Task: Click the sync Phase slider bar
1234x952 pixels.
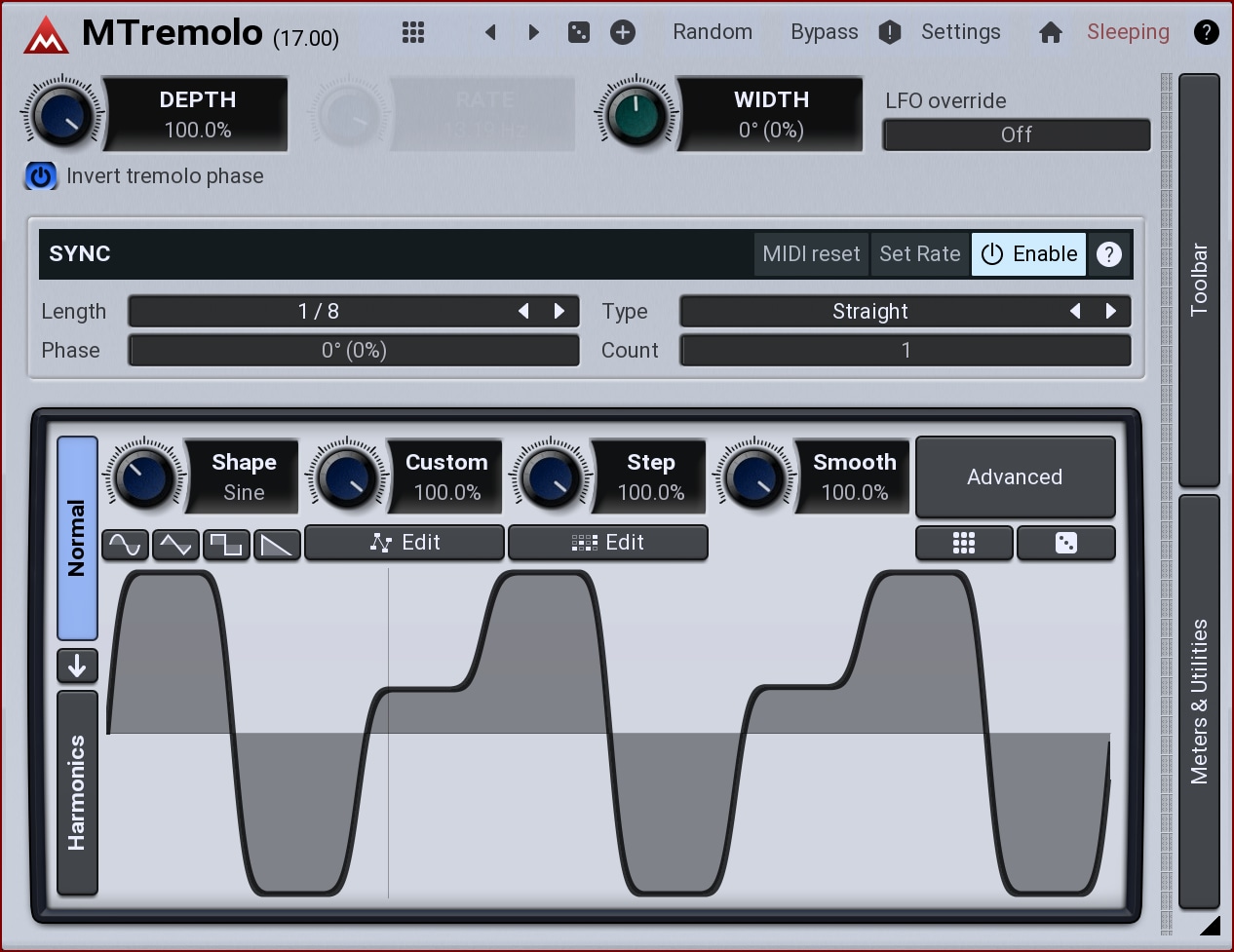Action: click(354, 351)
